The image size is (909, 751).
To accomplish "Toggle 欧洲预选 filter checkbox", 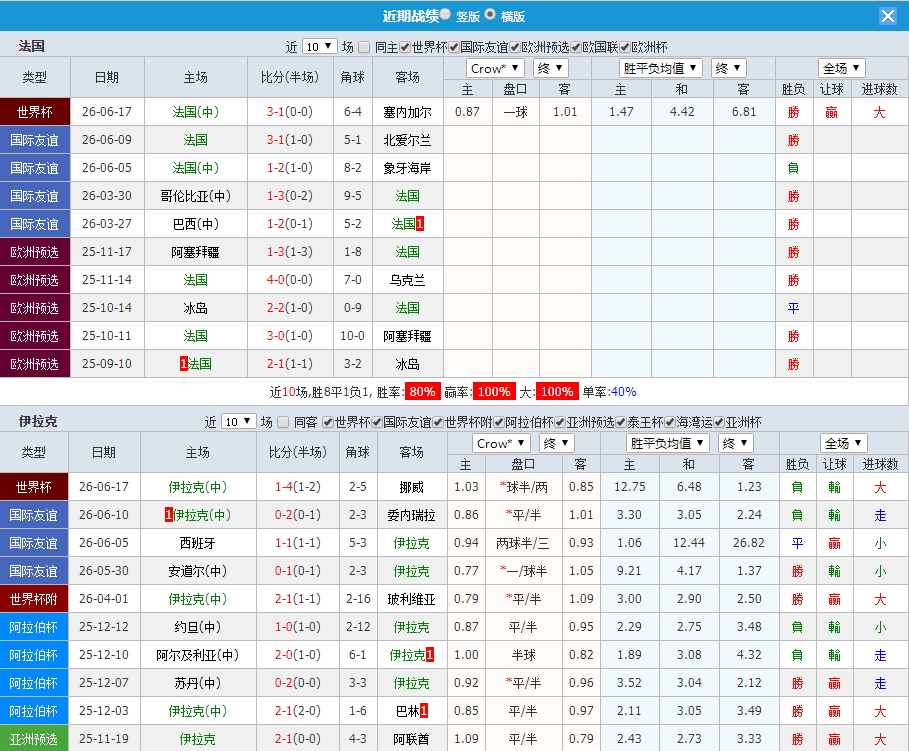I will [515, 47].
